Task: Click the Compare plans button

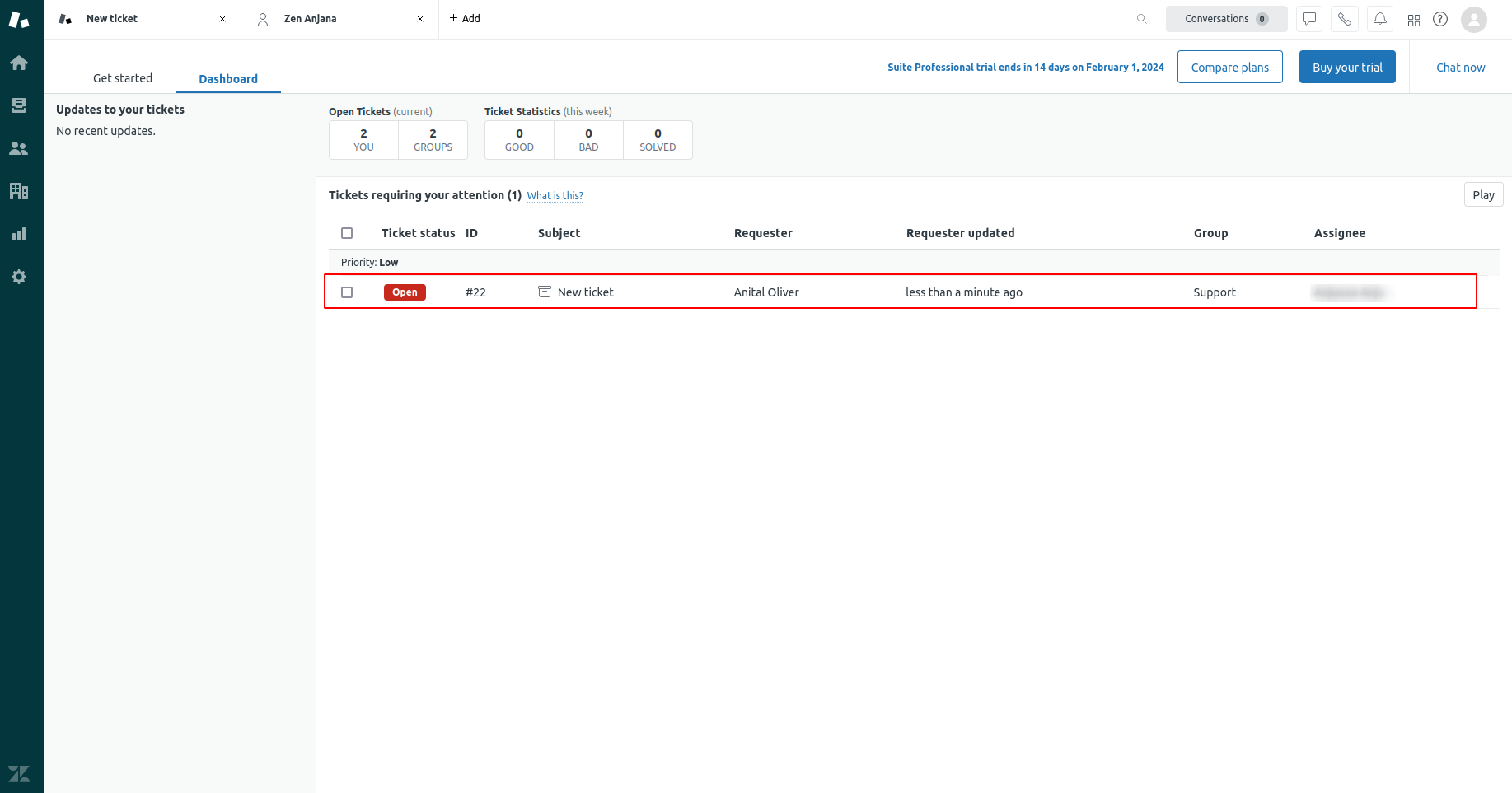Action: pos(1229,68)
